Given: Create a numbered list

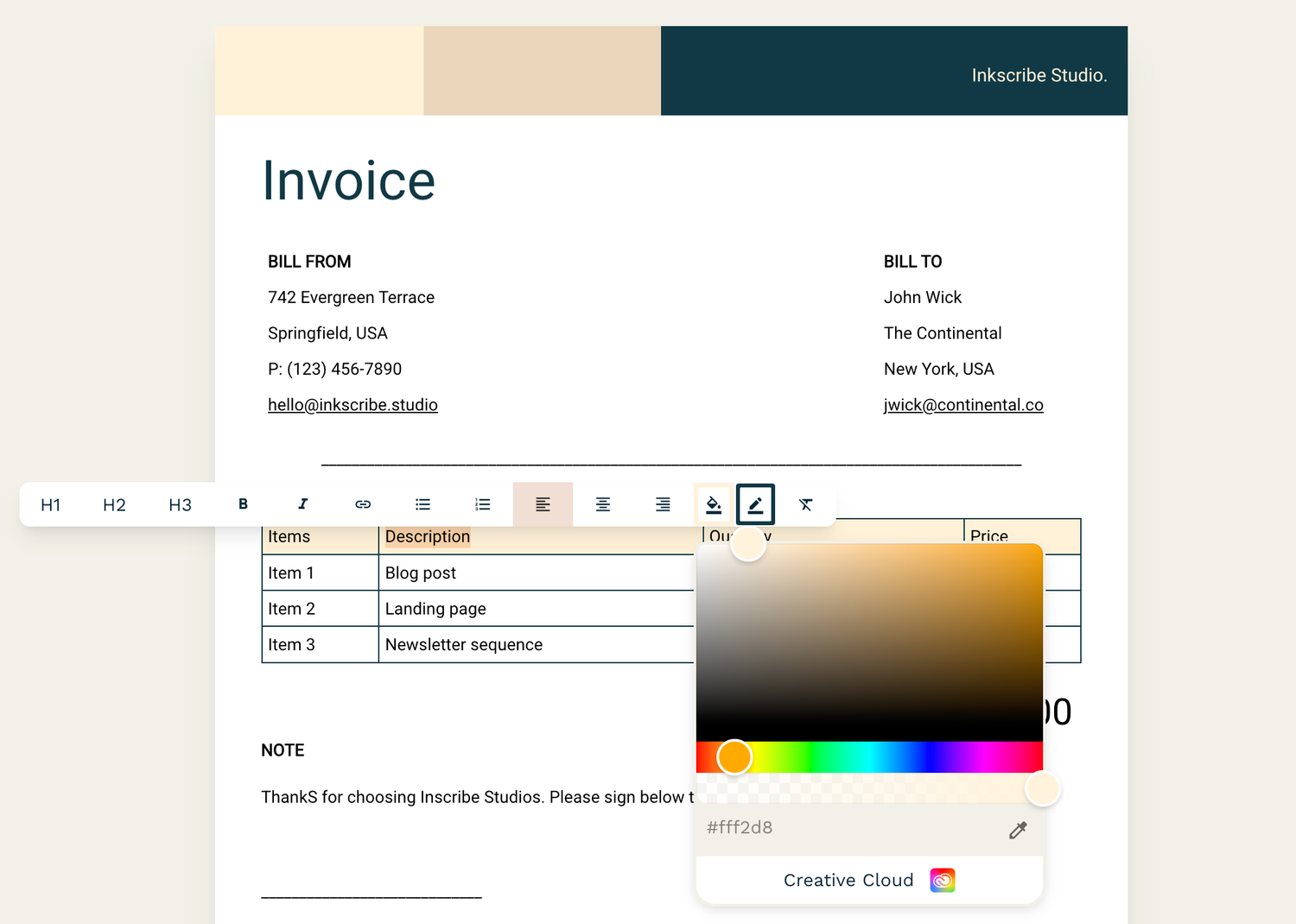Looking at the screenshot, I should pyautogui.click(x=482, y=504).
